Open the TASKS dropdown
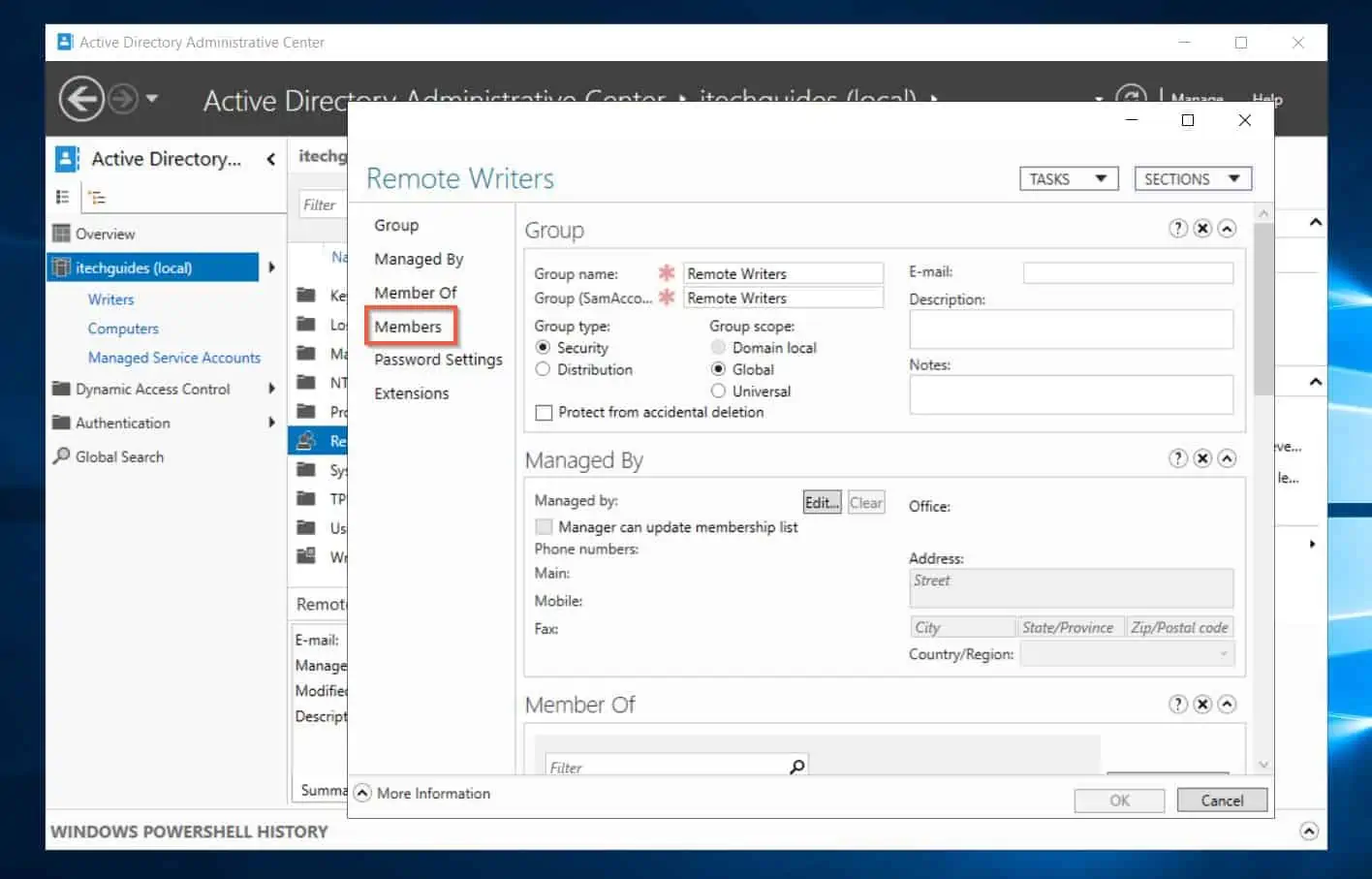The height and width of the screenshot is (879, 1372). pyautogui.click(x=1069, y=179)
